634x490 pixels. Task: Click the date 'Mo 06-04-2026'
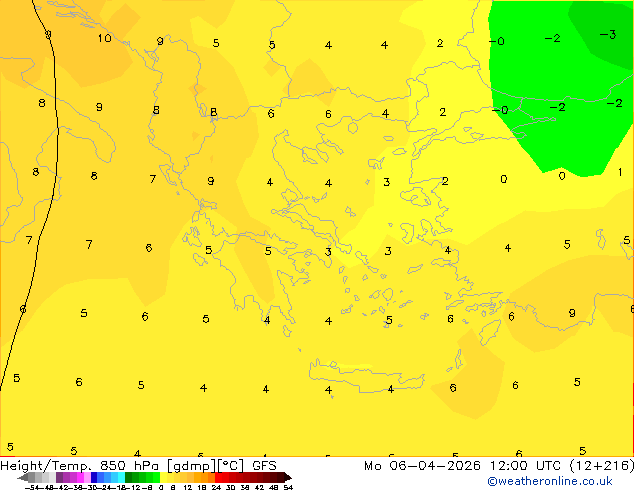pos(422,466)
